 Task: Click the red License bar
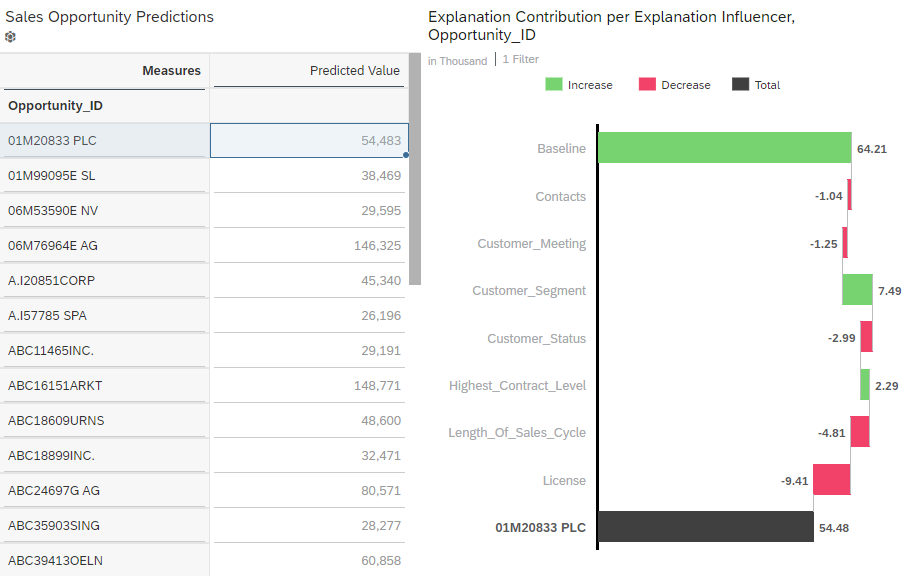click(x=832, y=479)
